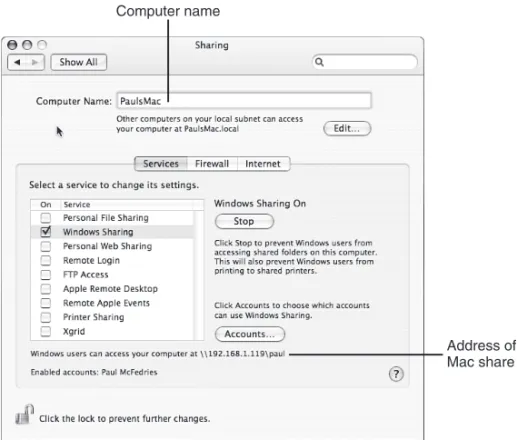The image size is (517, 440).
Task: Select the FTP Access row
Action: (x=112, y=275)
